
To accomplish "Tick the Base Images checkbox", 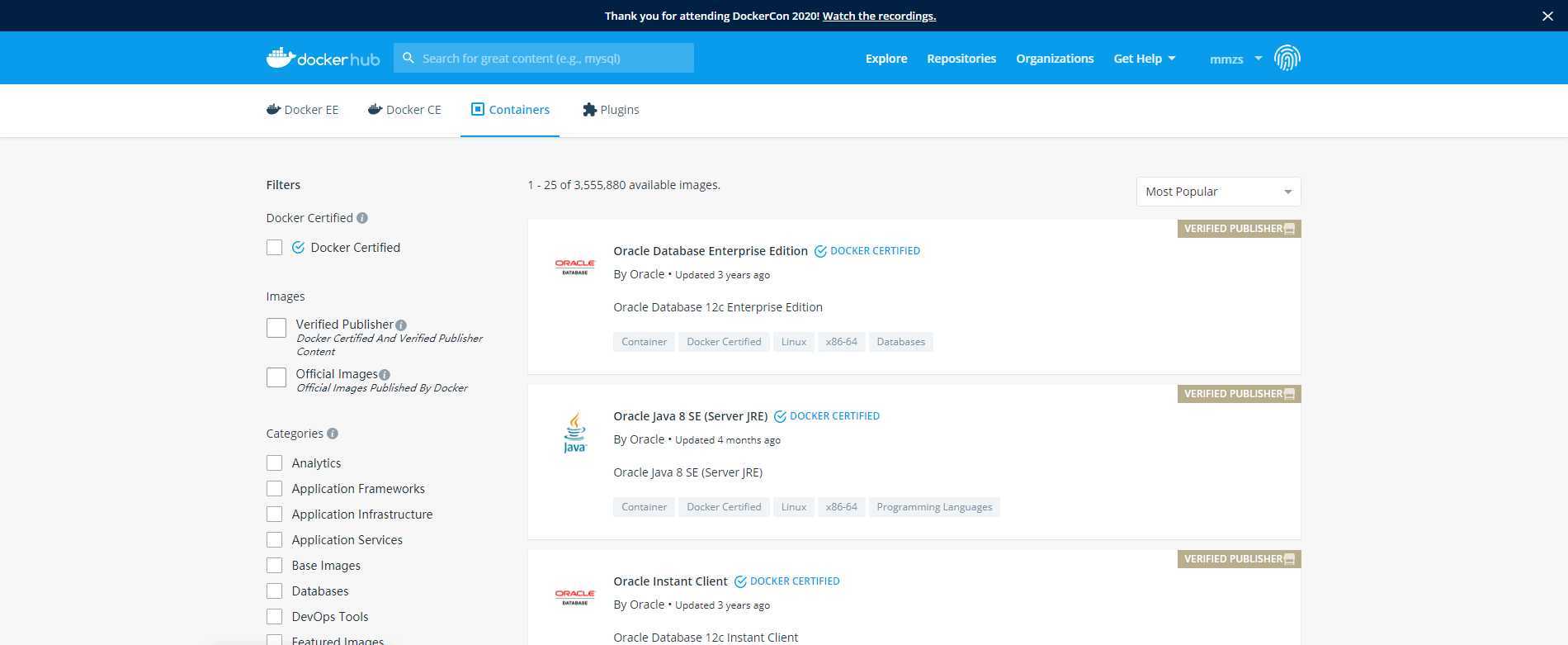I will tap(275, 566).
